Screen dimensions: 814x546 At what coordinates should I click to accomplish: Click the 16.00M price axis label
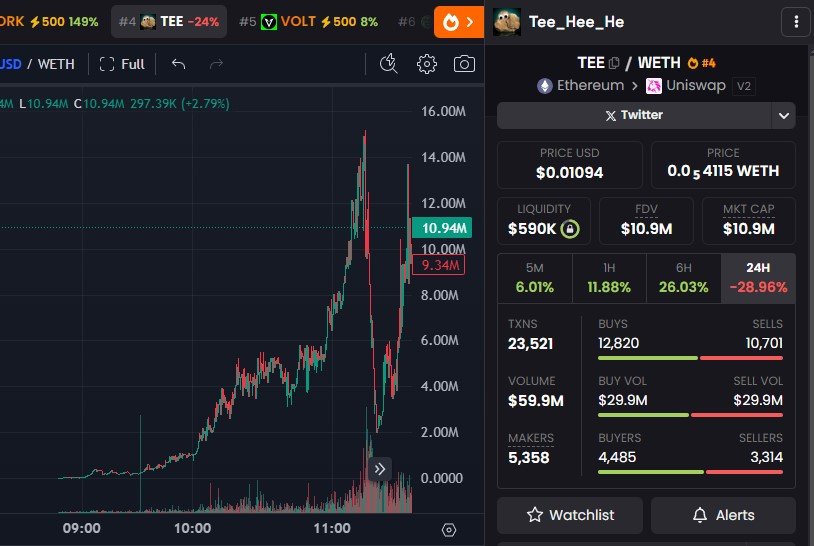443,111
